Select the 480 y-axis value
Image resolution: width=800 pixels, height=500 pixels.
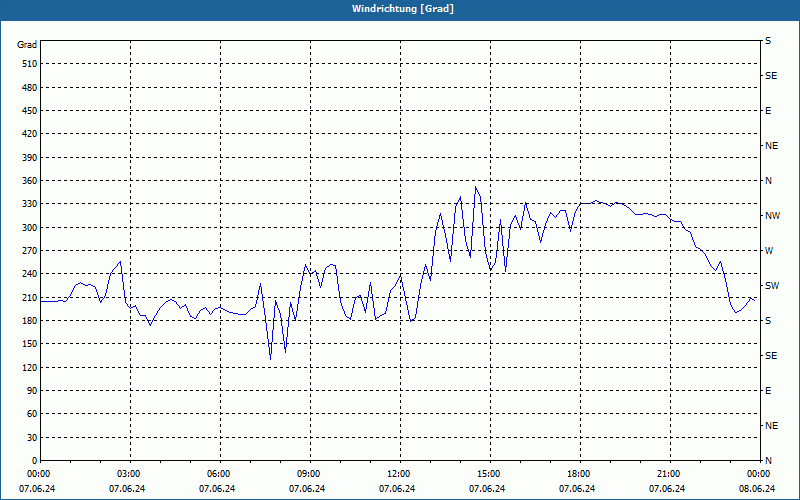[30, 87]
